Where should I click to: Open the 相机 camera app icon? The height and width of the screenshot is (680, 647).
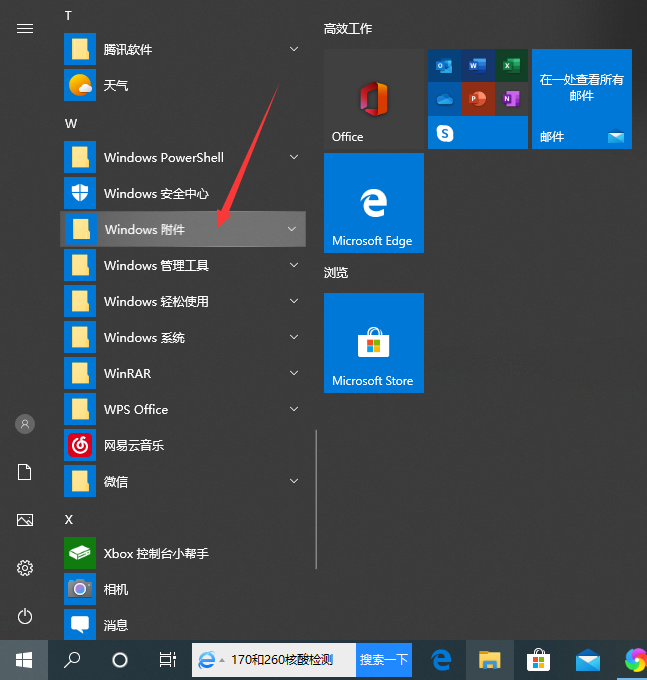pyautogui.click(x=80, y=589)
